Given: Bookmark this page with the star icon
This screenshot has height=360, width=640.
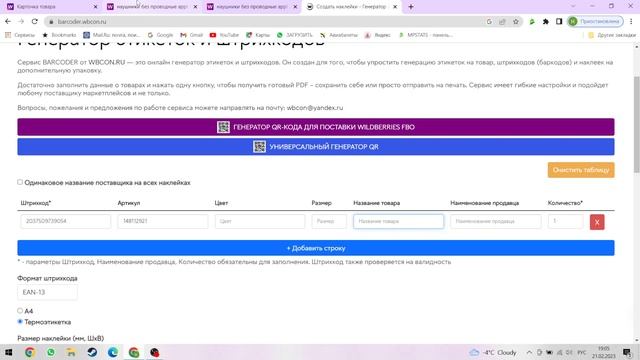Looking at the screenshot, I should 516,22.
